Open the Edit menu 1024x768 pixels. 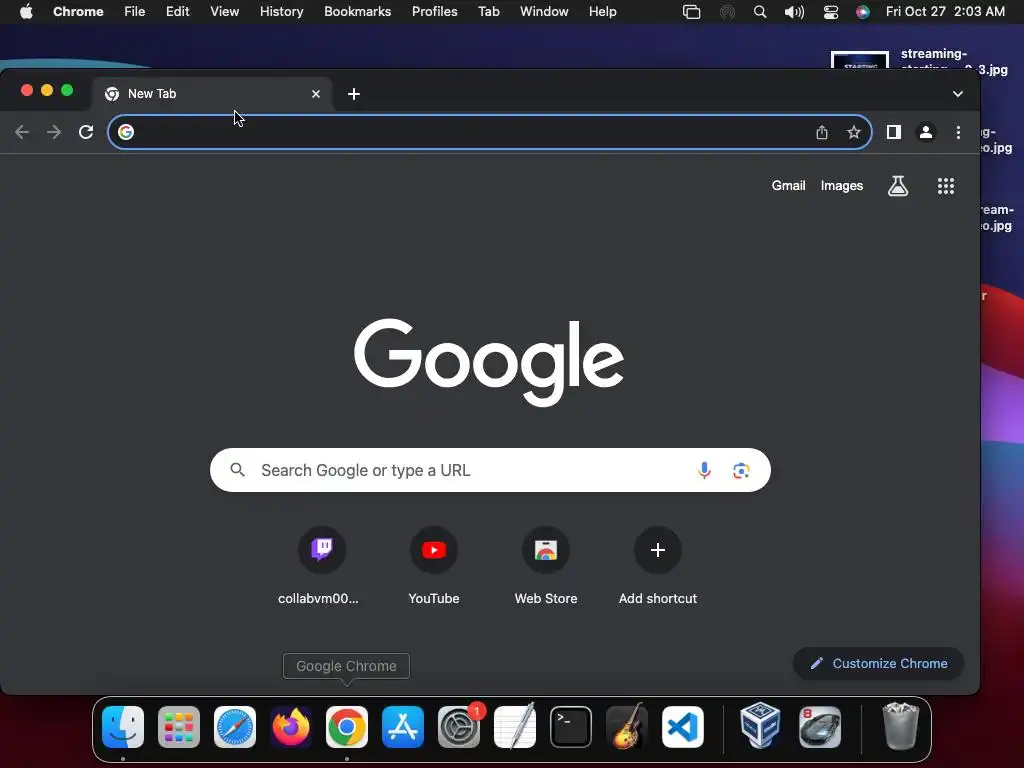click(178, 12)
